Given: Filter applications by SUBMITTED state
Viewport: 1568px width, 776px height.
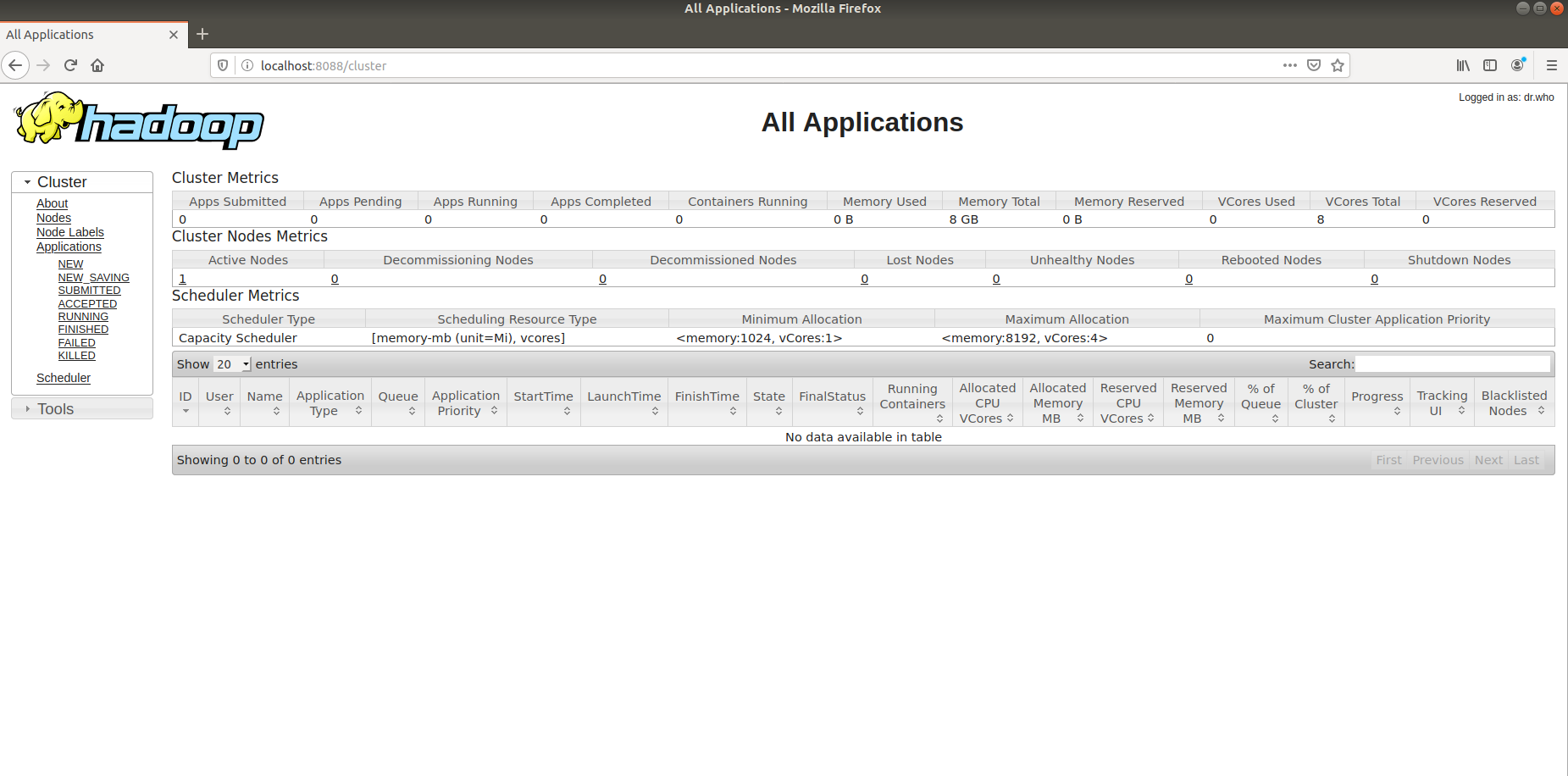Looking at the screenshot, I should coord(89,291).
